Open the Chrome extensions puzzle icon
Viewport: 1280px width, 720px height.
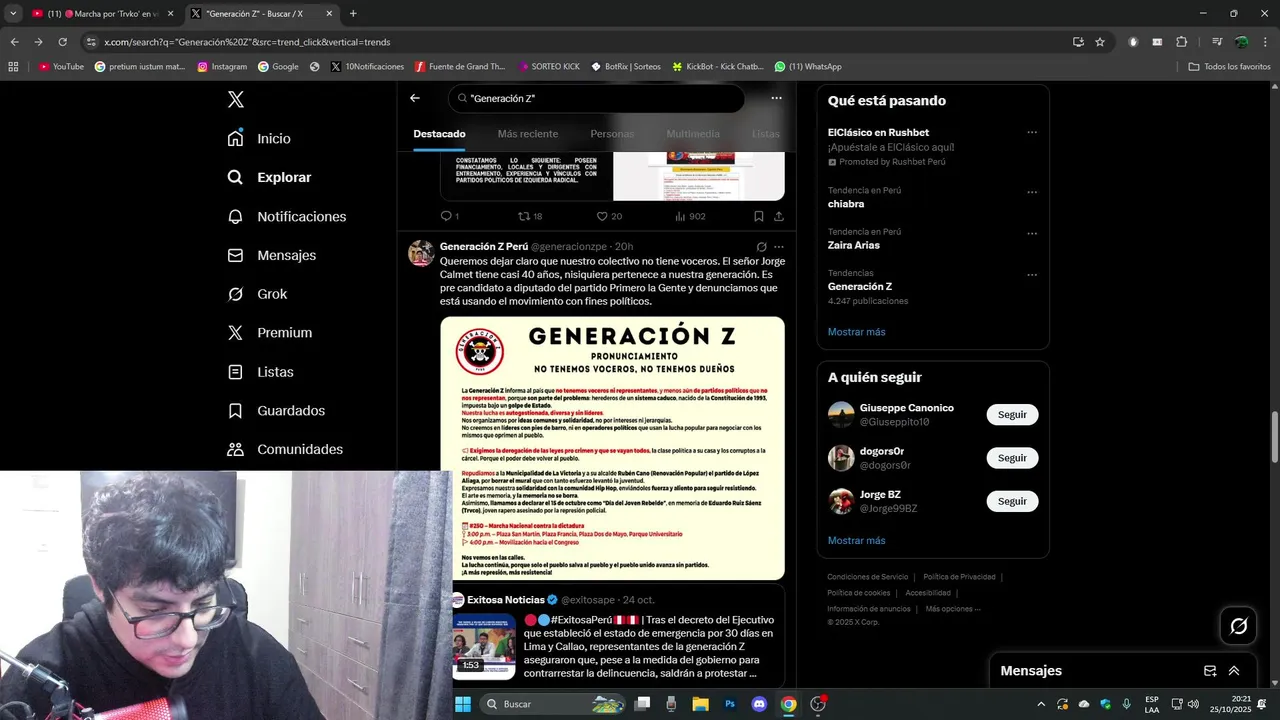(1182, 42)
